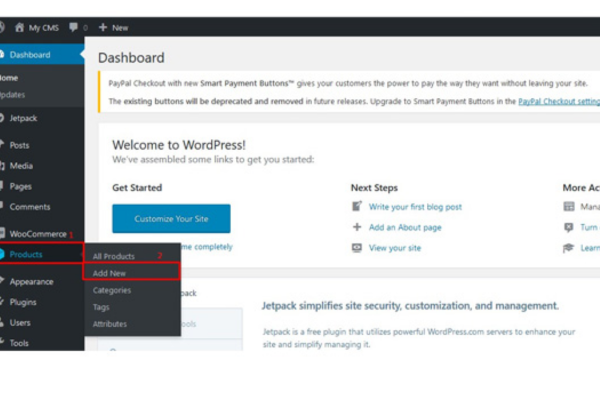Choose Categories in Products flyout

coord(112,290)
